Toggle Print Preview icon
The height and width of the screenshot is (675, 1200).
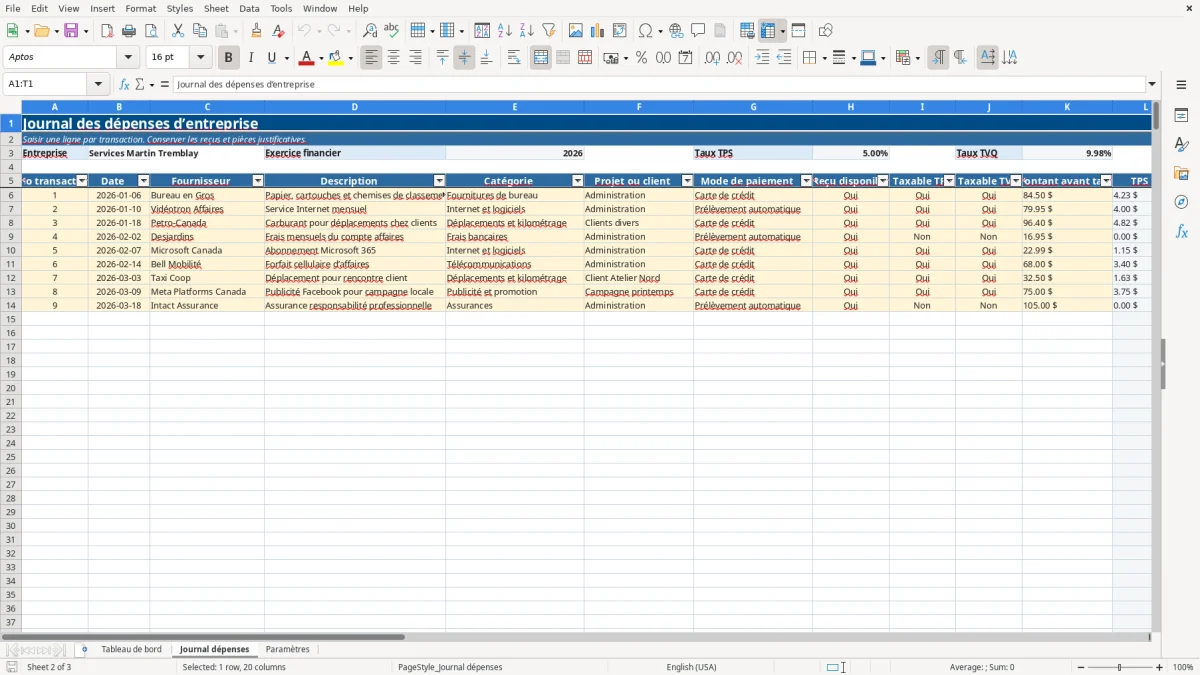151,31
